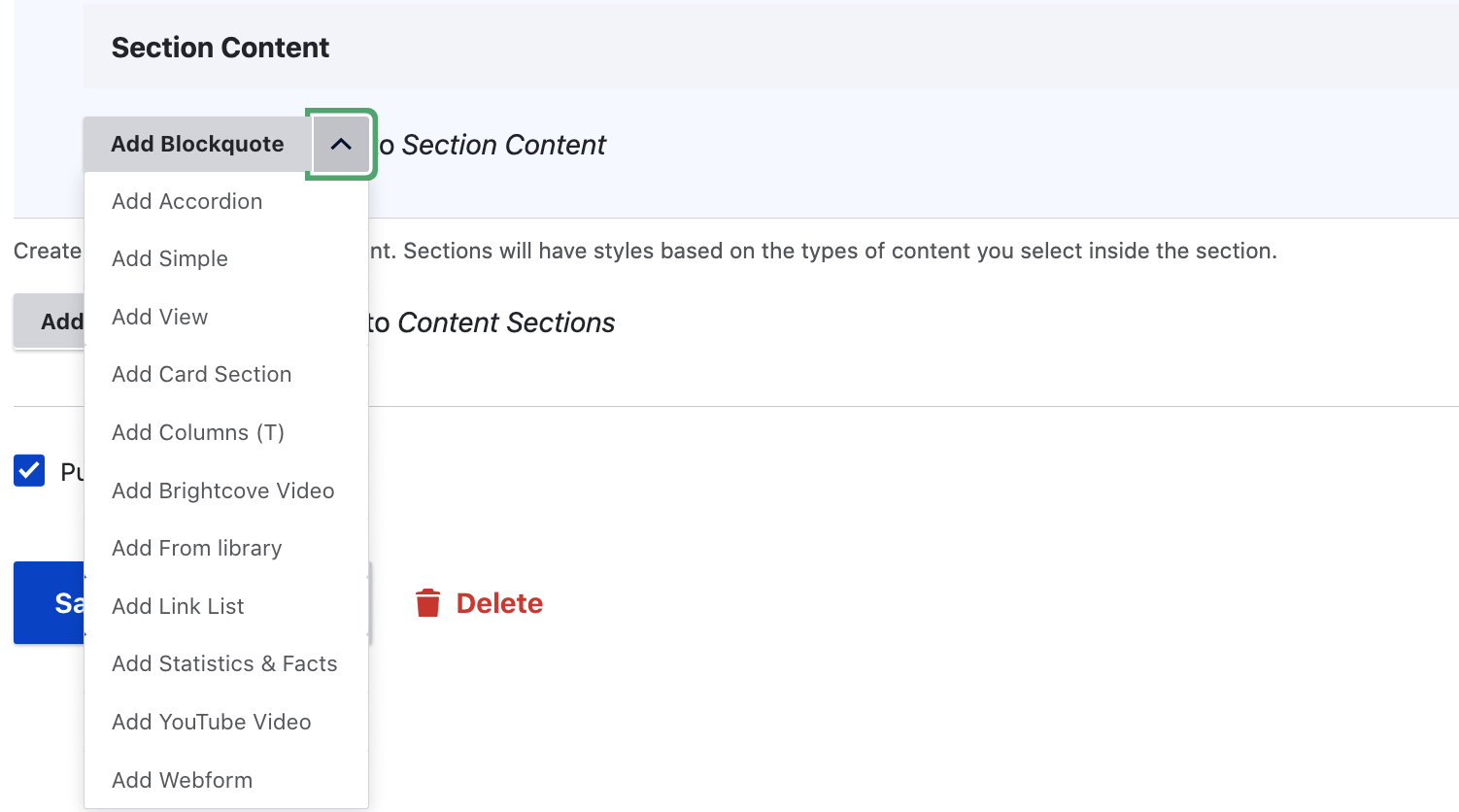Click the partially hidden Add button for Content Sections
The width and height of the screenshot is (1459, 812).
[x=50, y=321]
